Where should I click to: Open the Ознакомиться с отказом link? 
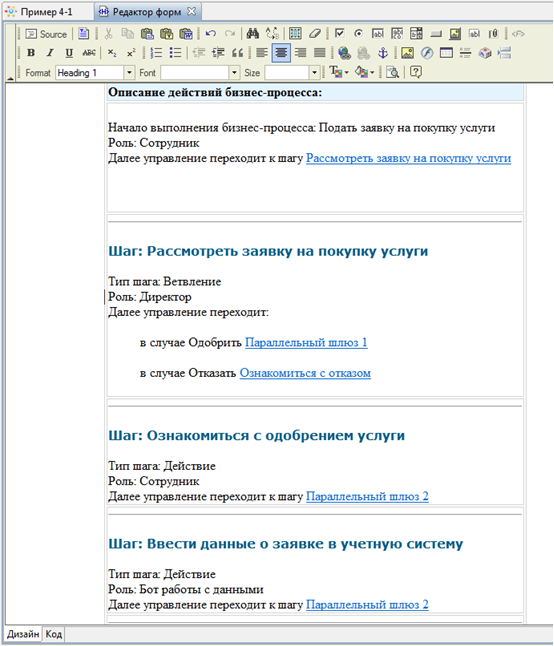pyautogui.click(x=305, y=373)
